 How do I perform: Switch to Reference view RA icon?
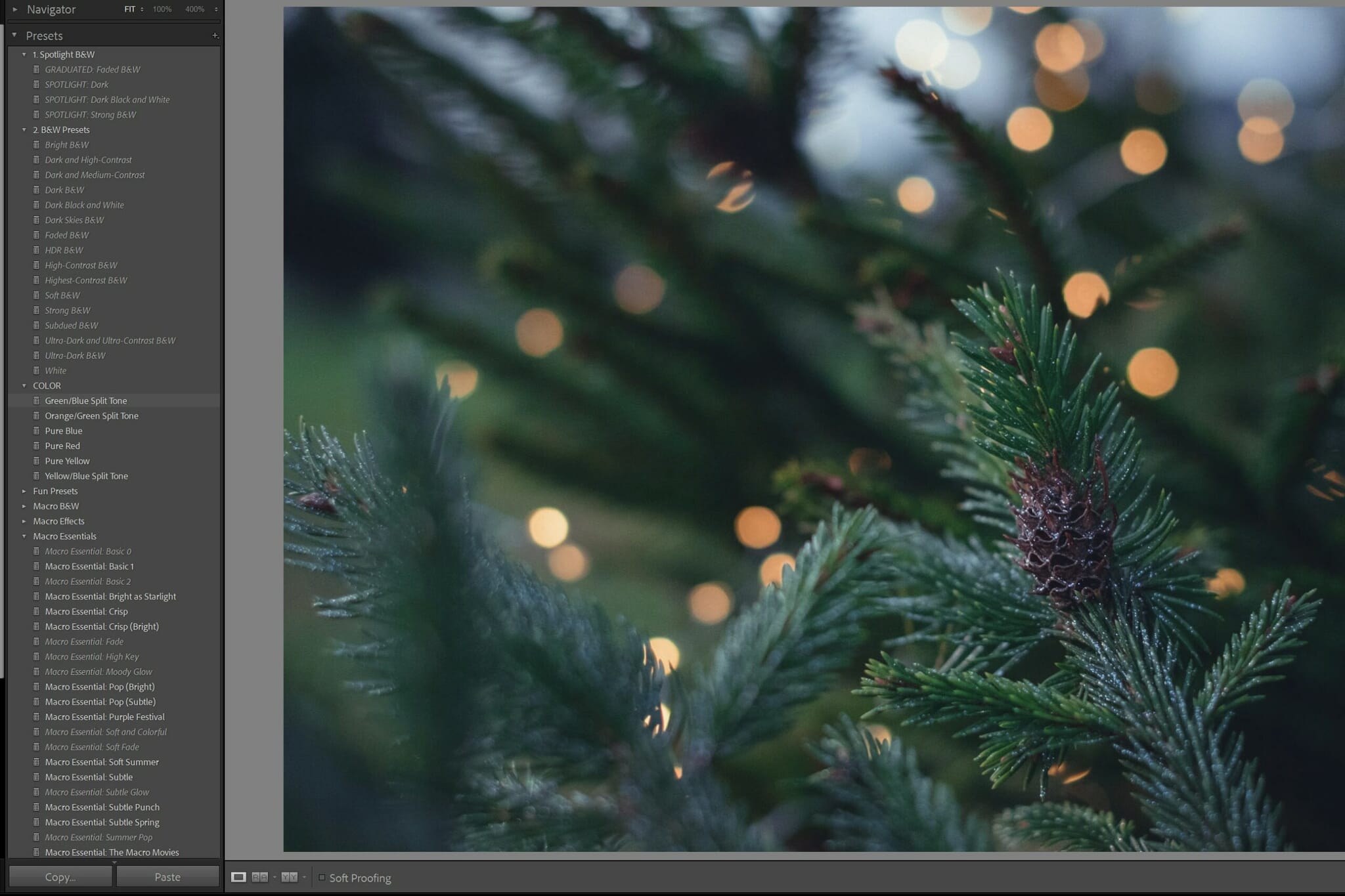pyautogui.click(x=259, y=877)
